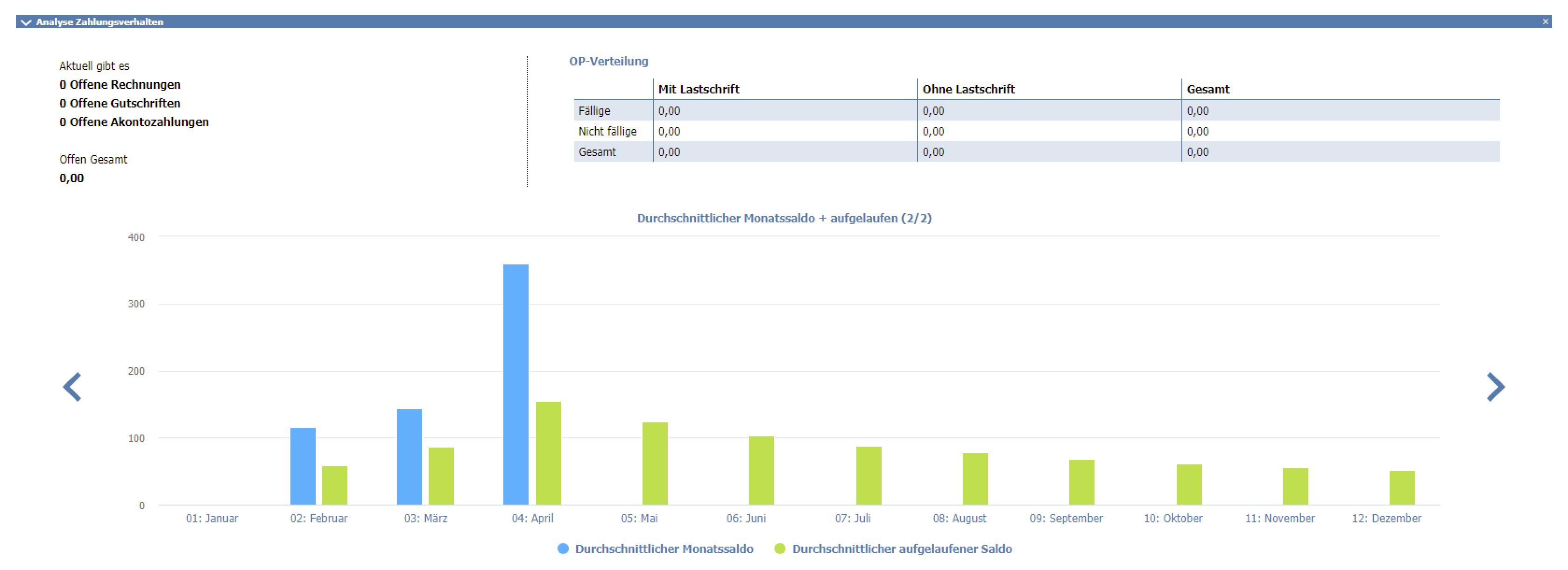Click the OP-Verteilung heading
Image resolution: width=1568 pixels, height=570 pixels.
pyautogui.click(x=608, y=61)
